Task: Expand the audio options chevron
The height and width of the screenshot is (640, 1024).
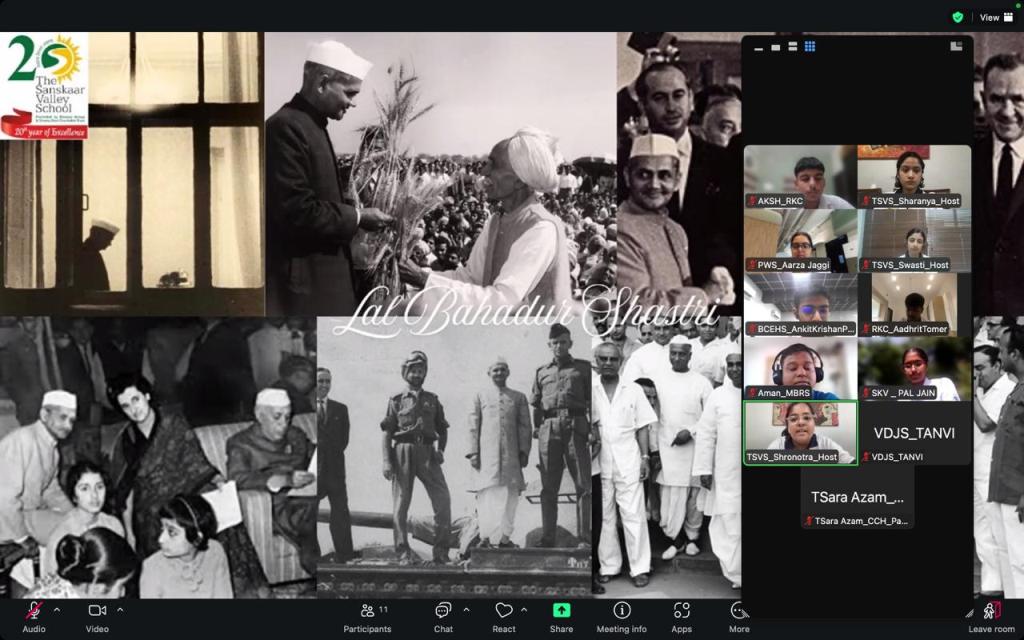Action: point(56,609)
